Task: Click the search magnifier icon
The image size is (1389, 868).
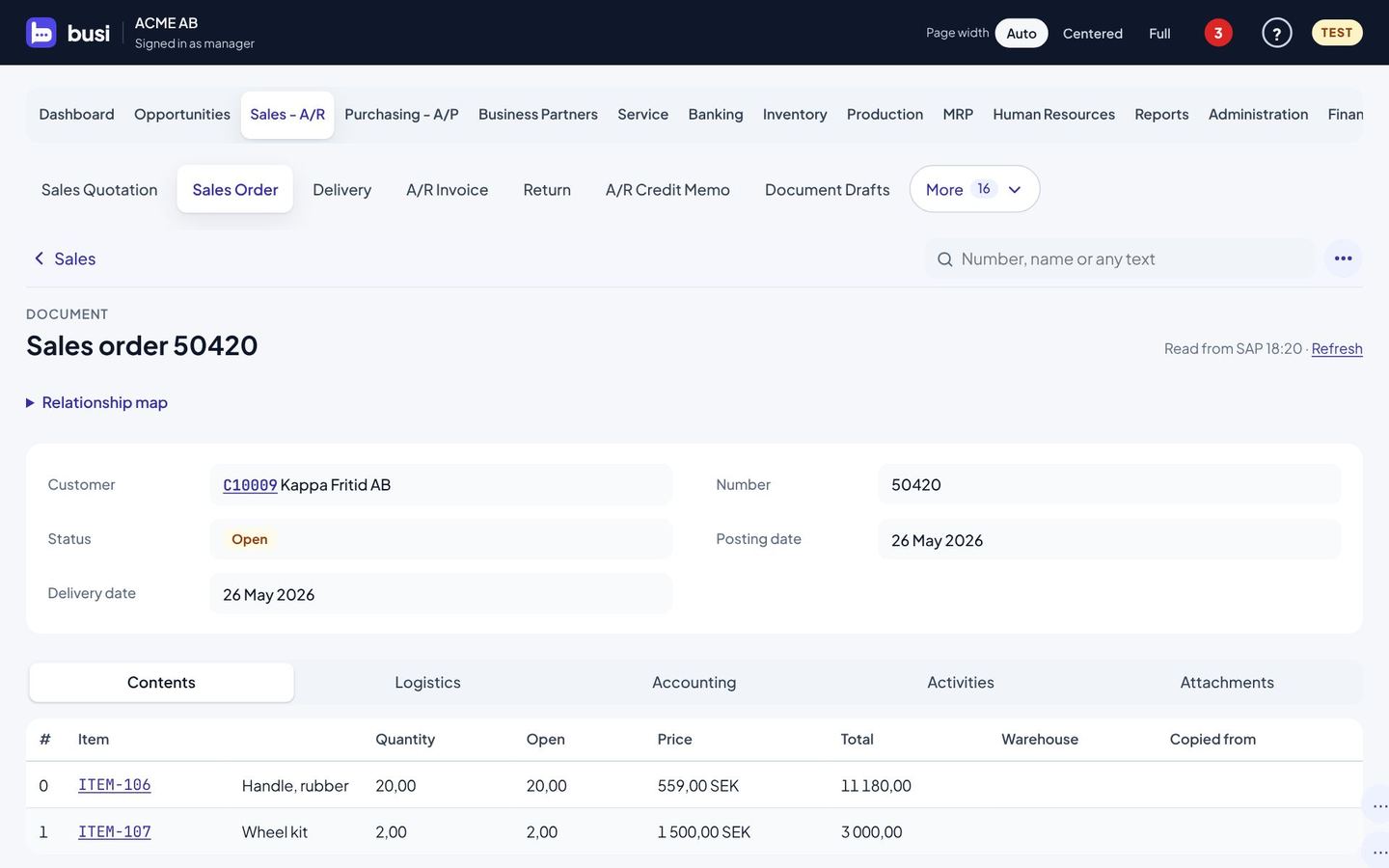Action: [x=945, y=259]
